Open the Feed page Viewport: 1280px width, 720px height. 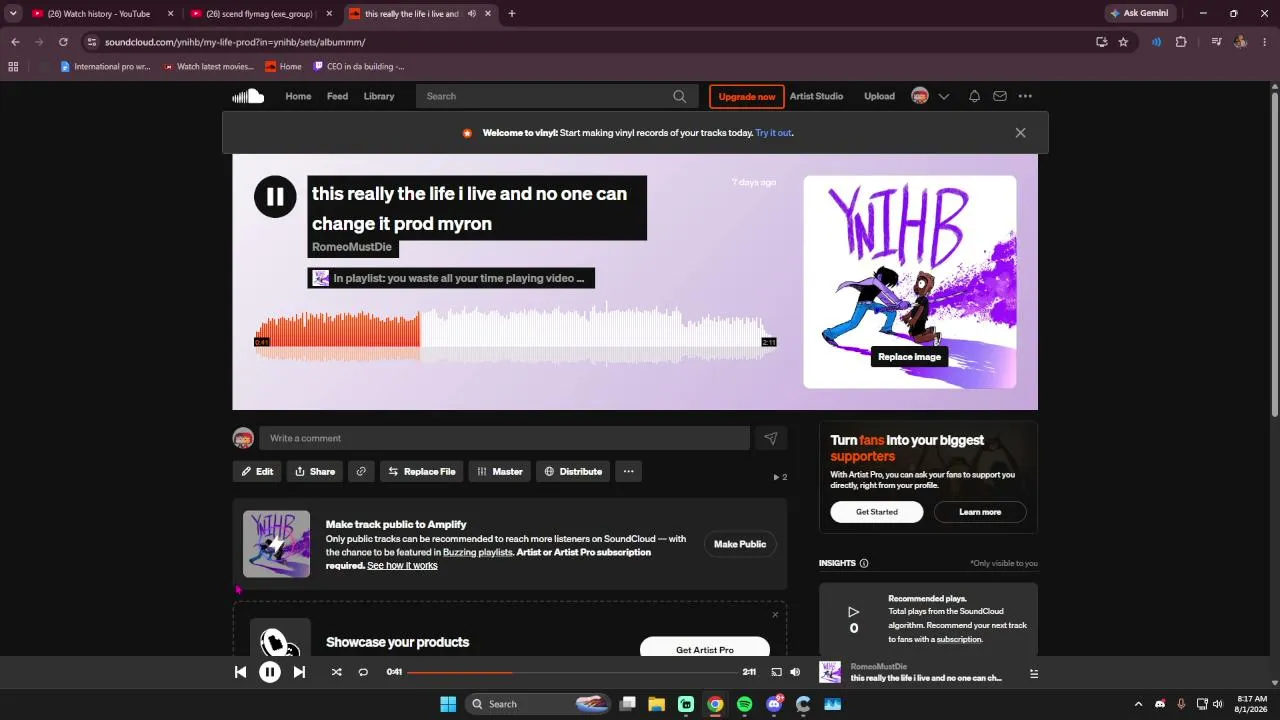(337, 96)
